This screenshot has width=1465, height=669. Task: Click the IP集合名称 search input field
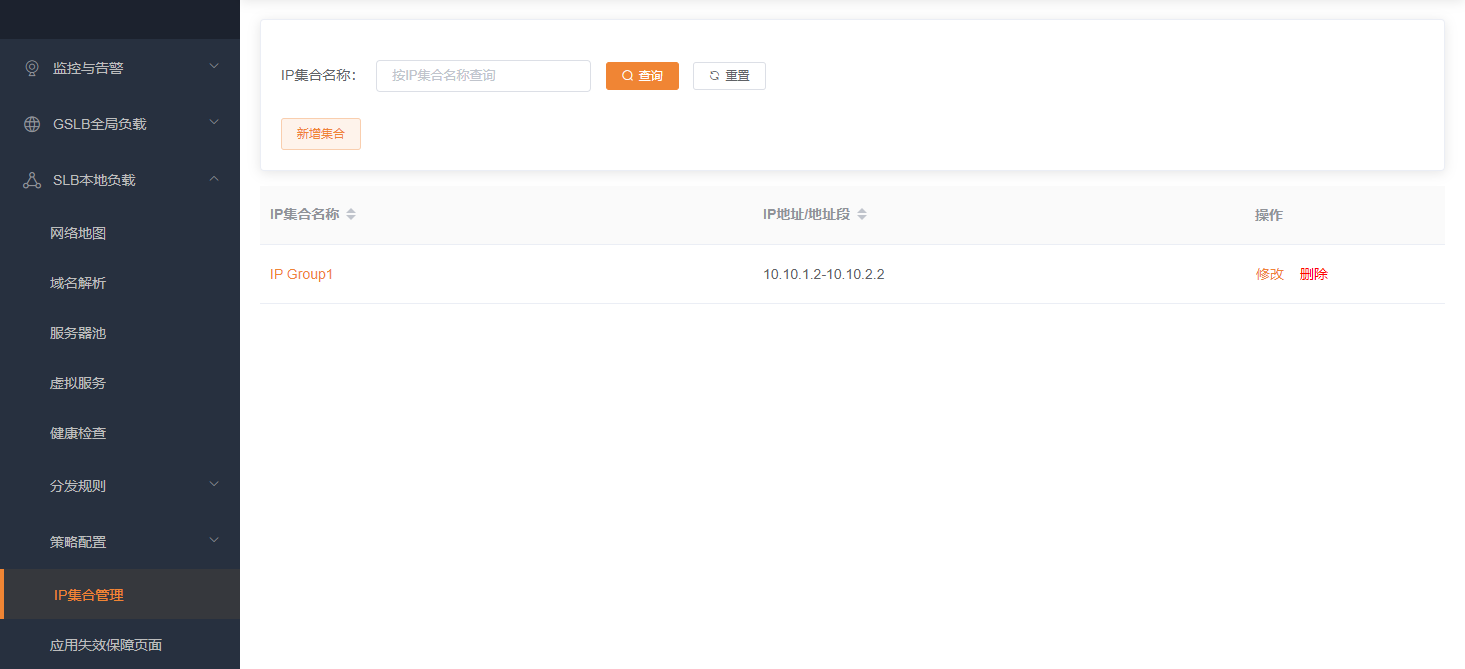483,75
